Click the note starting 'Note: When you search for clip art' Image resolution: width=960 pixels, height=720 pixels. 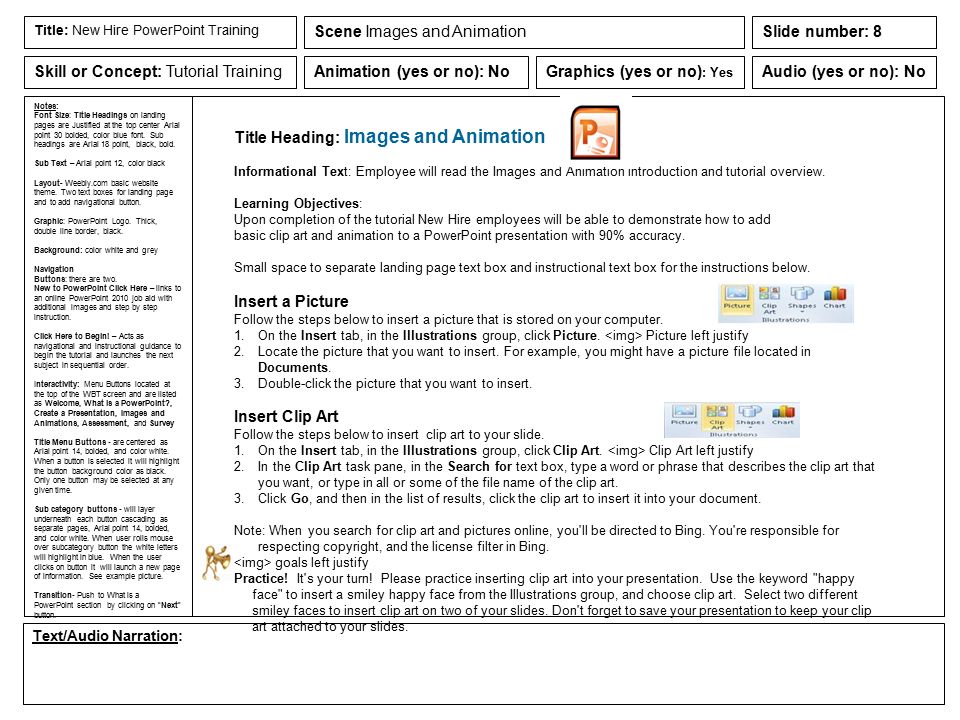click(536, 538)
